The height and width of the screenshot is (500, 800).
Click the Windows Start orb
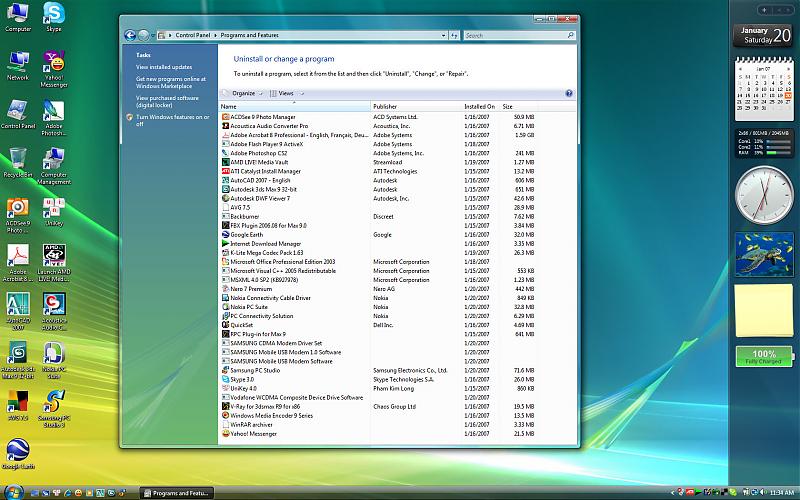11,492
